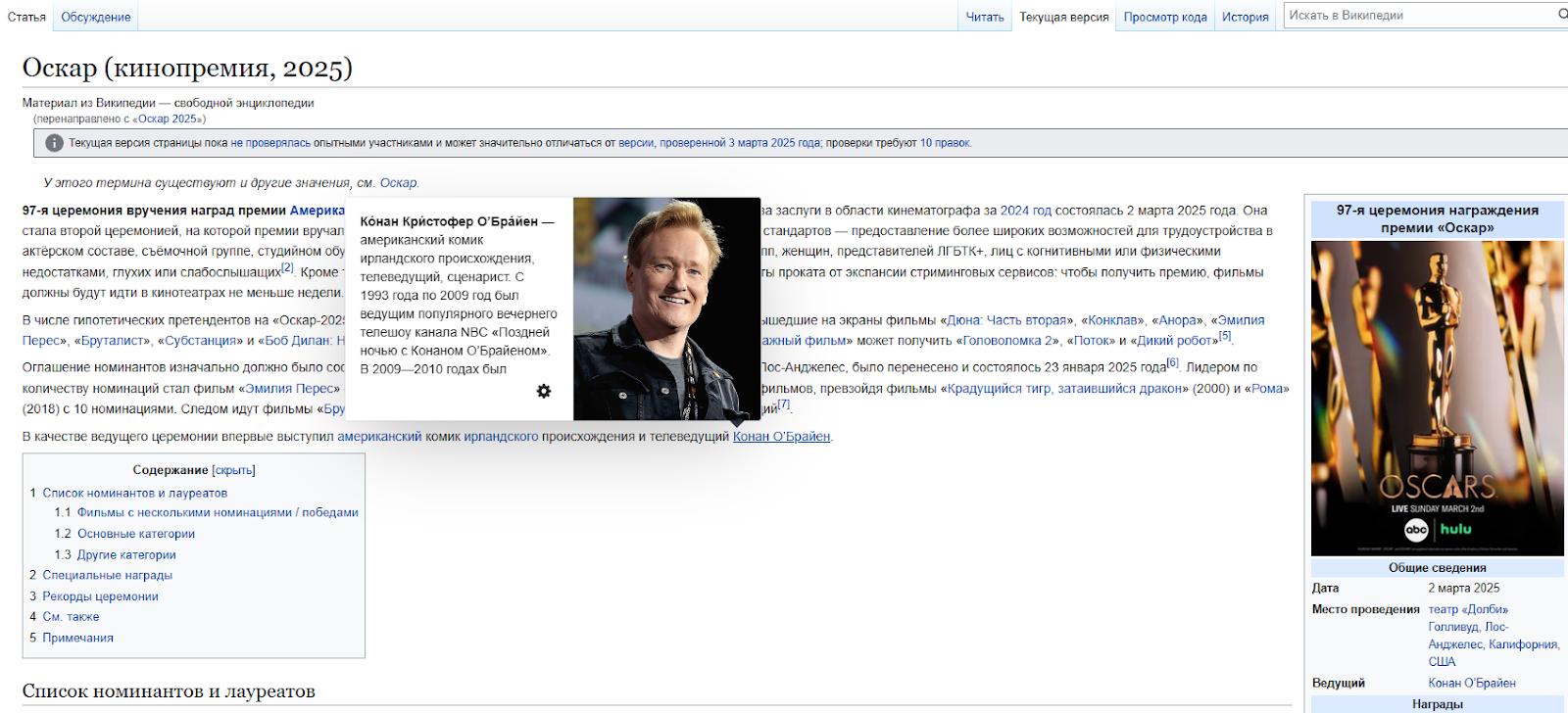The height and width of the screenshot is (713, 1568).
Task: Open the Oscars poster image
Action: click(x=1437, y=398)
